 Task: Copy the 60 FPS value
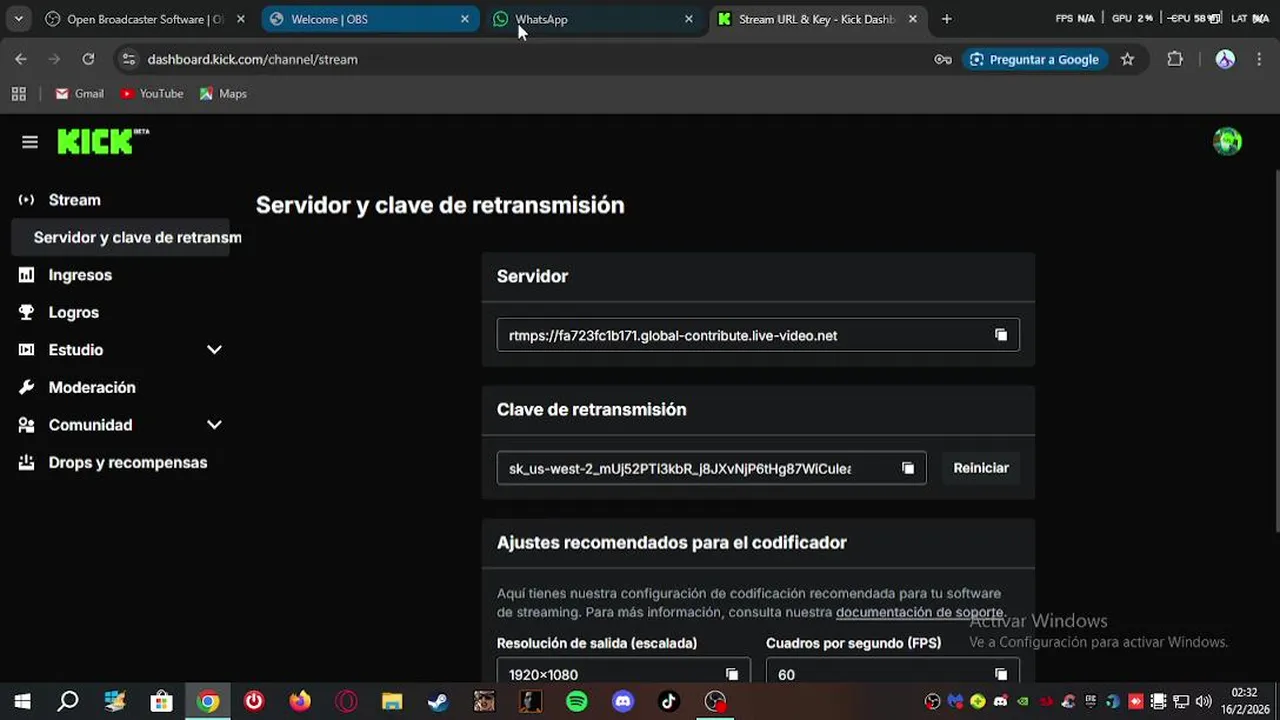(1001, 675)
